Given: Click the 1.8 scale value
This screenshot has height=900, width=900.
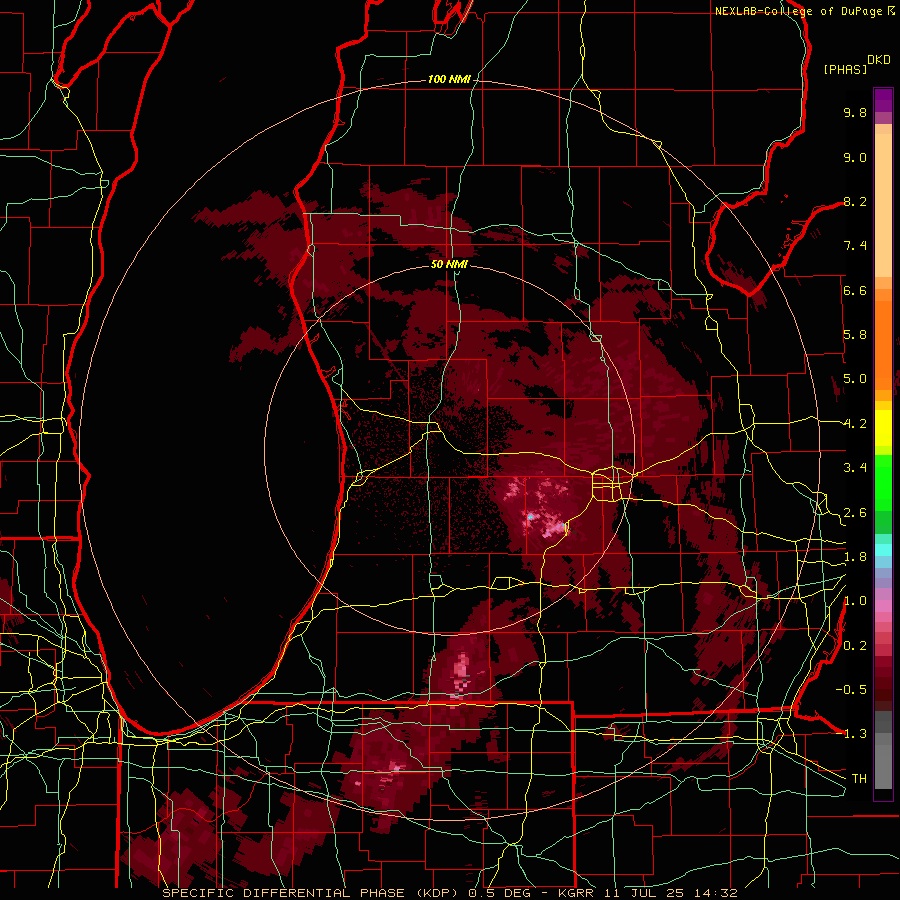Looking at the screenshot, I should [855, 557].
